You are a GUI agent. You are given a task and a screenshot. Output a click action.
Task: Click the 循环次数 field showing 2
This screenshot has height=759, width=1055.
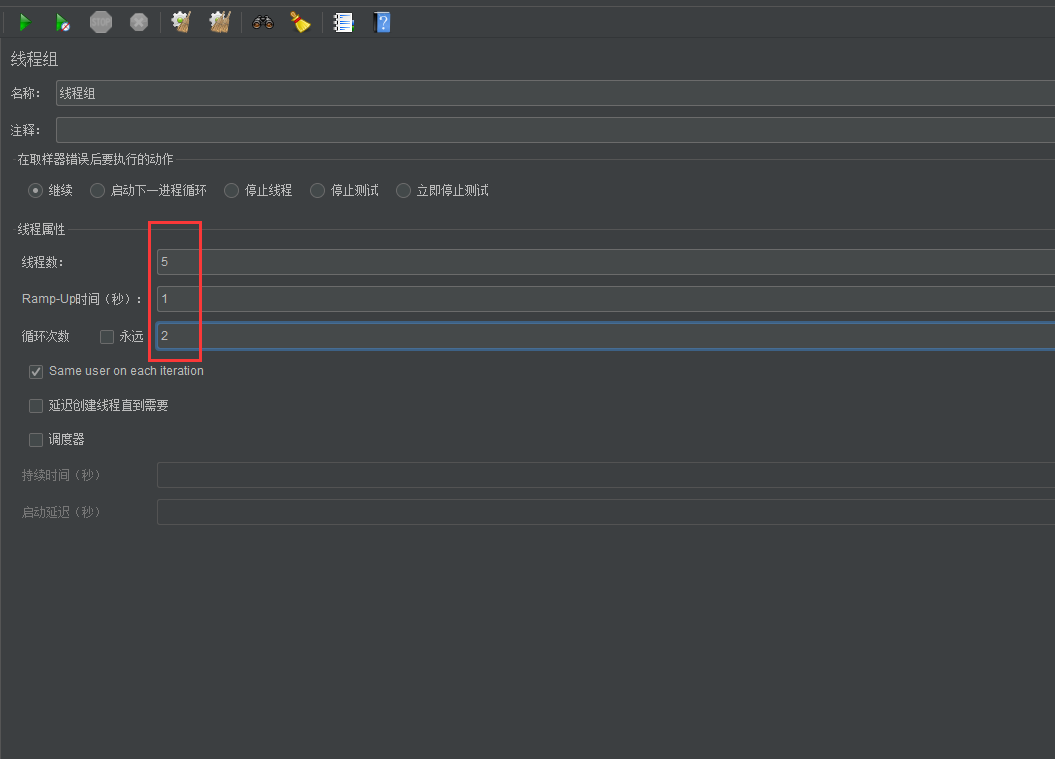[606, 336]
